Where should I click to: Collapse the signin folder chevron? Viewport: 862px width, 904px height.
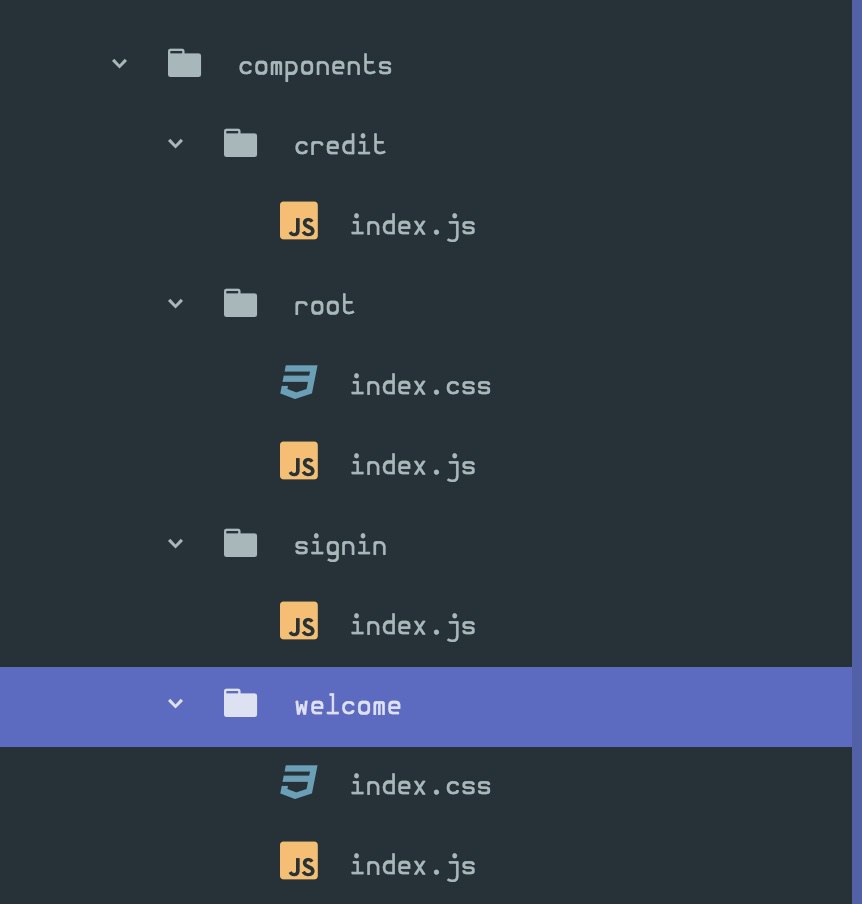(176, 544)
